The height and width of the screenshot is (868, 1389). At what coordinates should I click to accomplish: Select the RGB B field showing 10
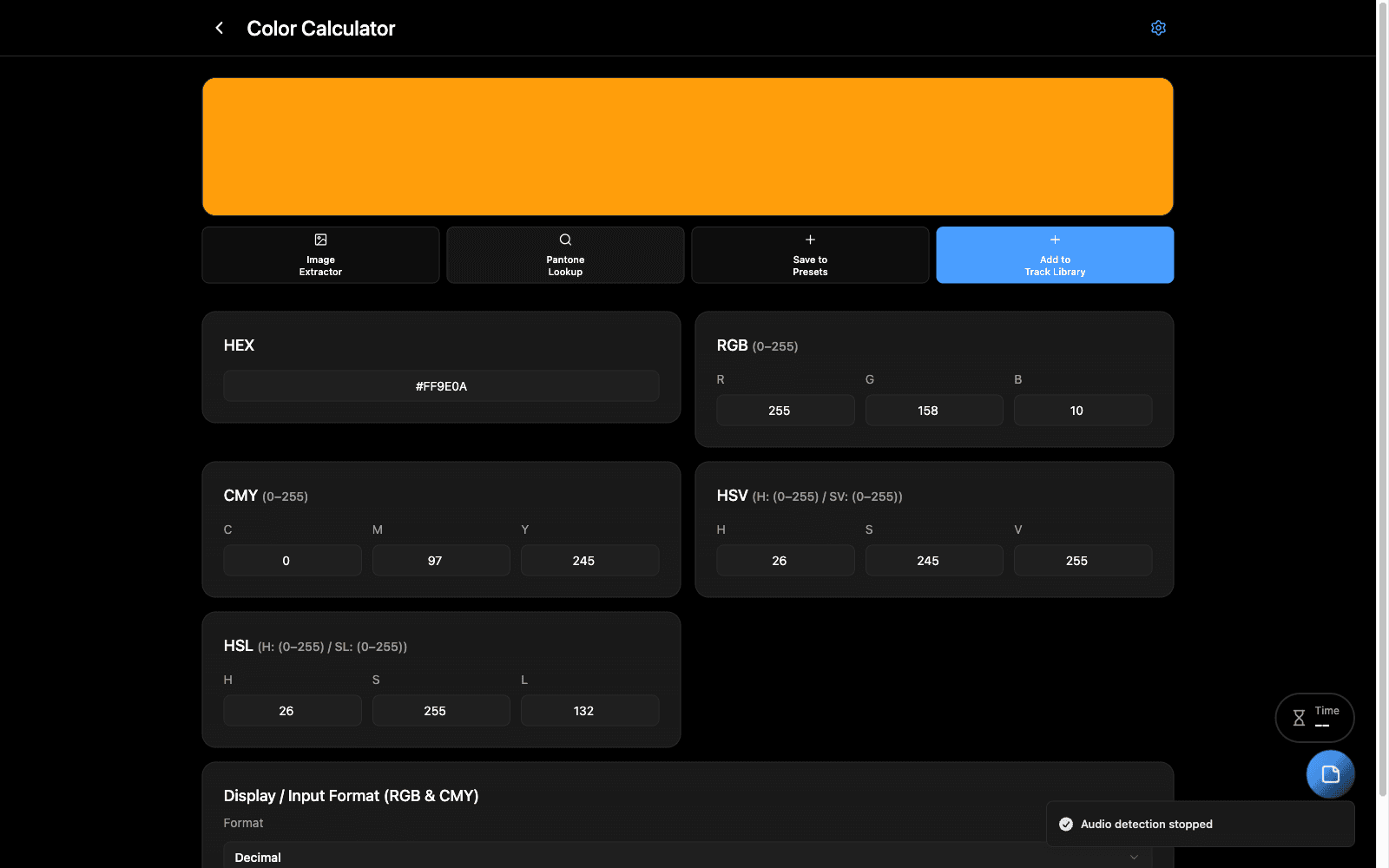coord(1083,411)
